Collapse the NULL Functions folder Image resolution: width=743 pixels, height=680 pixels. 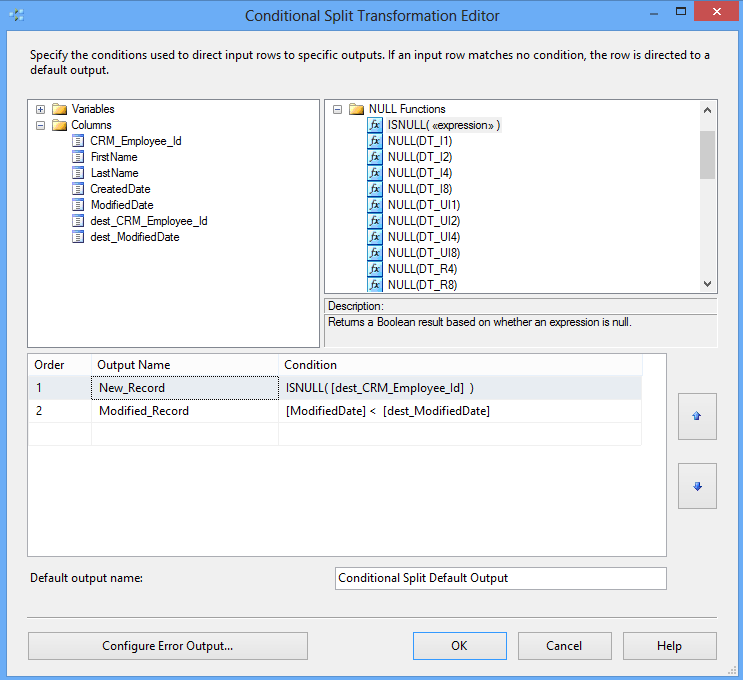[x=337, y=109]
